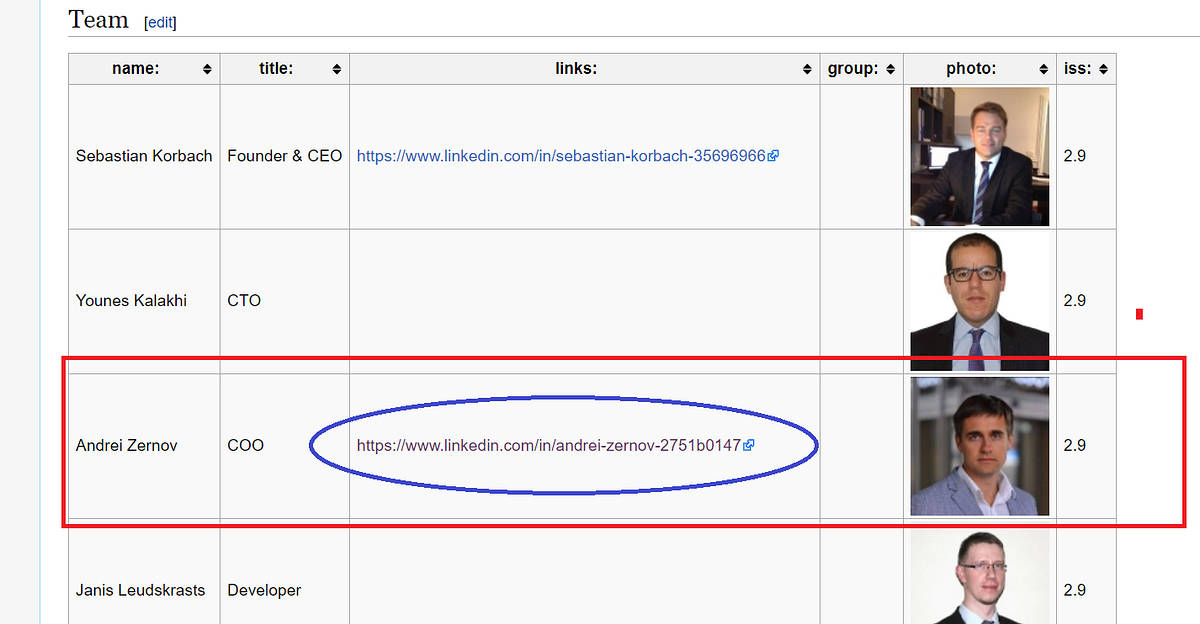Viewport: 1200px width, 624px height.
Task: Select iss value 2.9 in Andrei Zernov row
Action: 1075,445
